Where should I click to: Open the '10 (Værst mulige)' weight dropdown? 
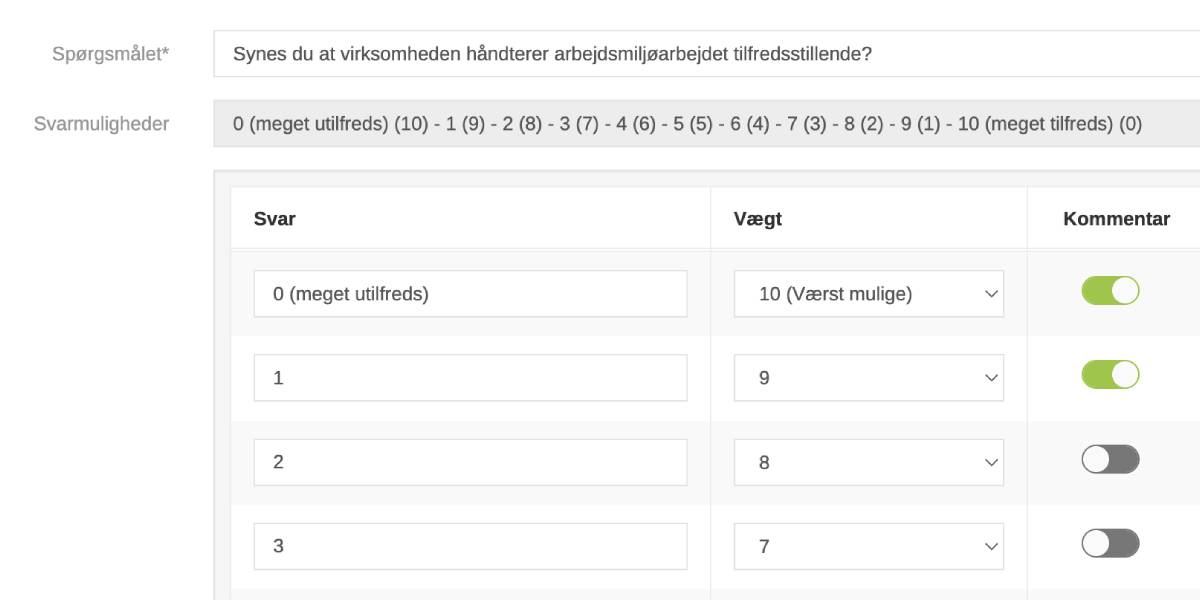click(868, 294)
